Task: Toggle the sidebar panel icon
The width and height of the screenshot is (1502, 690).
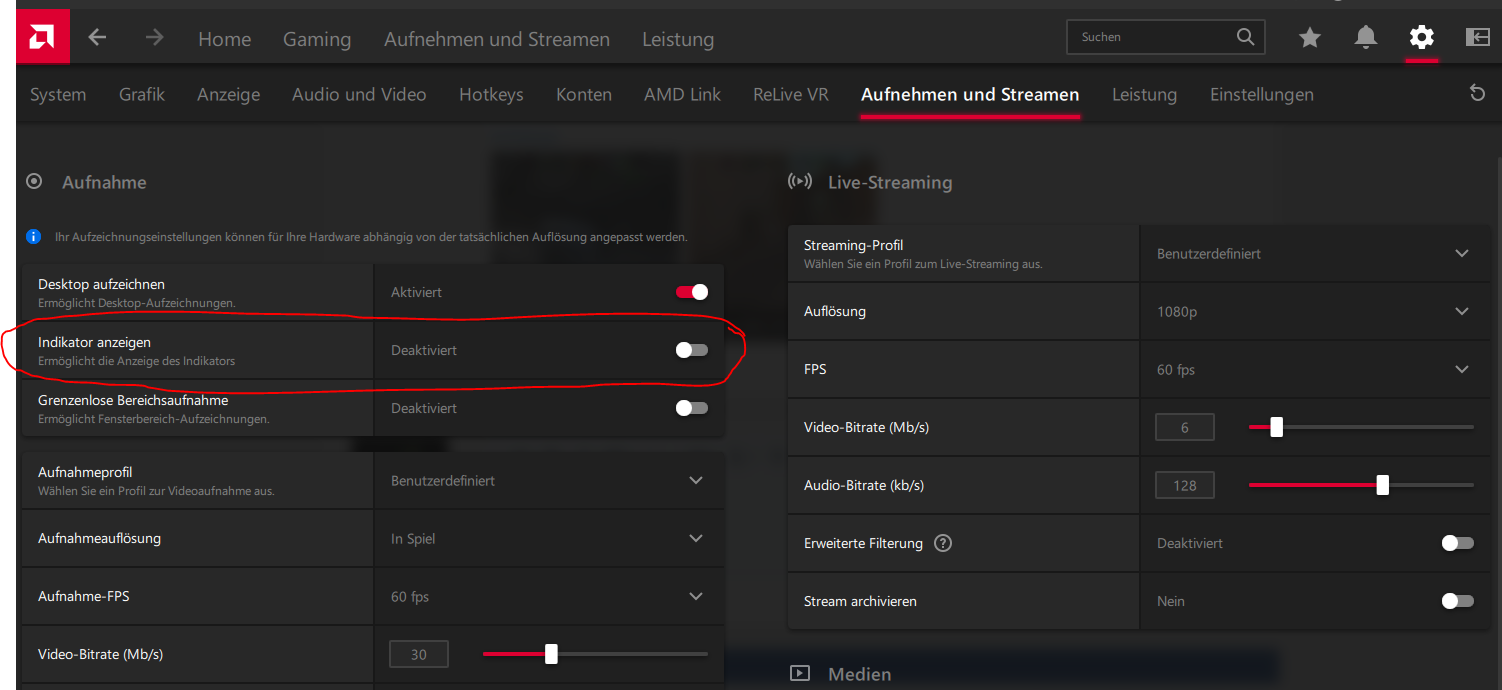Action: point(1477,38)
